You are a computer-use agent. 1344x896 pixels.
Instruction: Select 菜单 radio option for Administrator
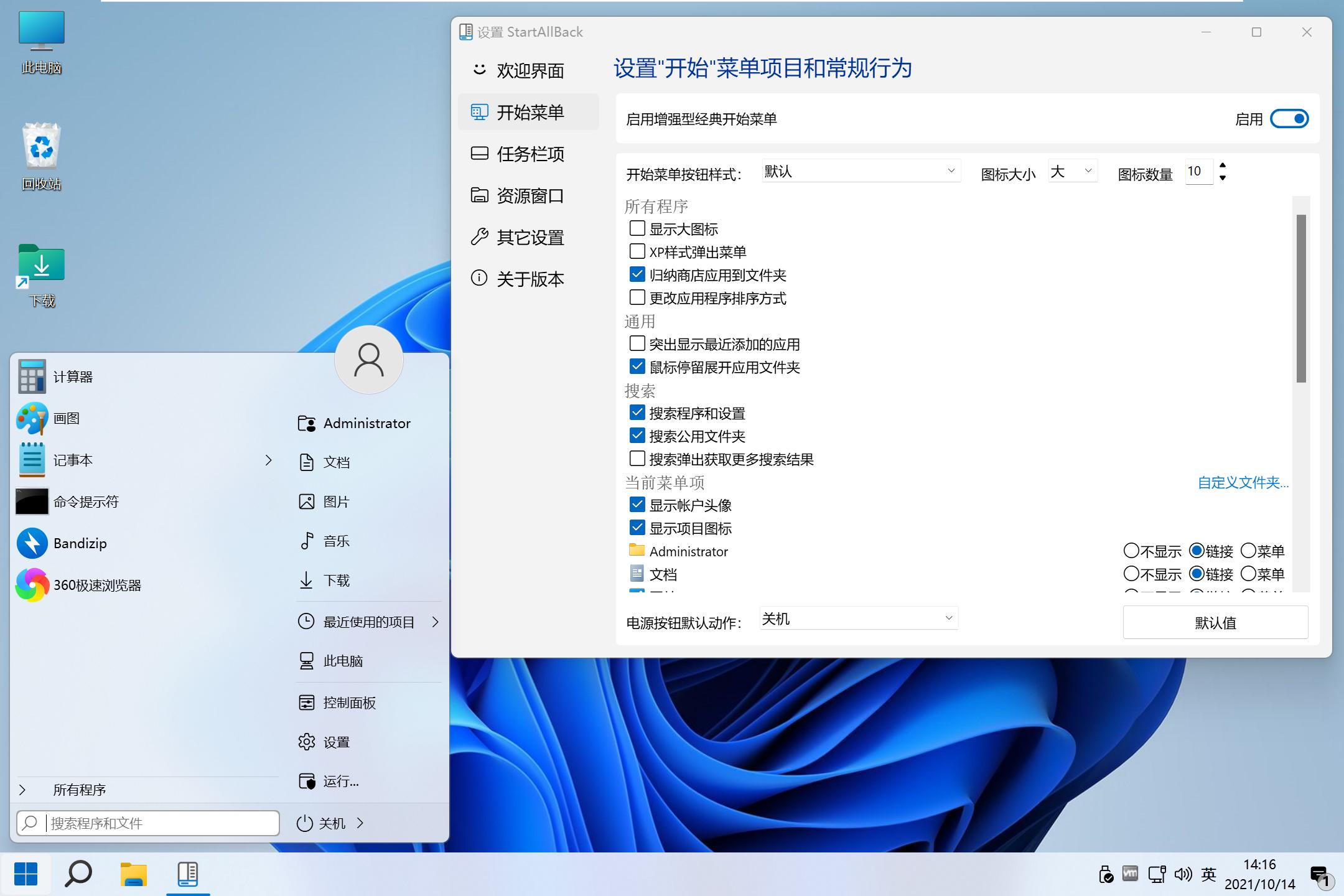[x=1249, y=550]
